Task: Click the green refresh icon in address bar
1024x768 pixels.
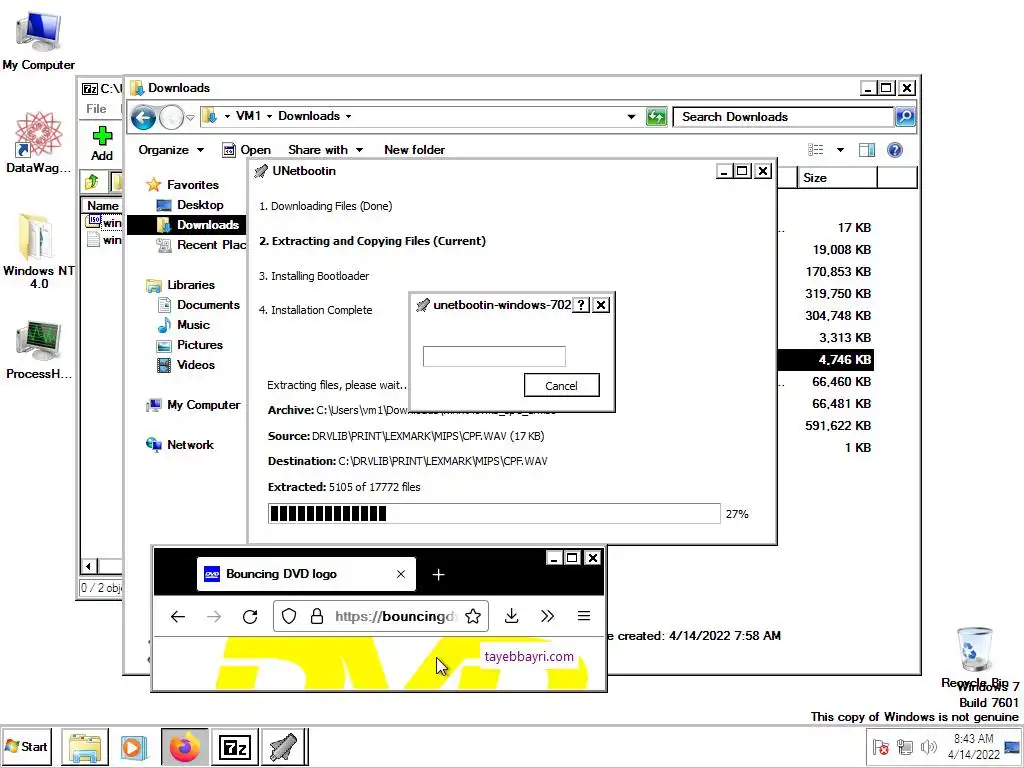Action: coord(656,117)
